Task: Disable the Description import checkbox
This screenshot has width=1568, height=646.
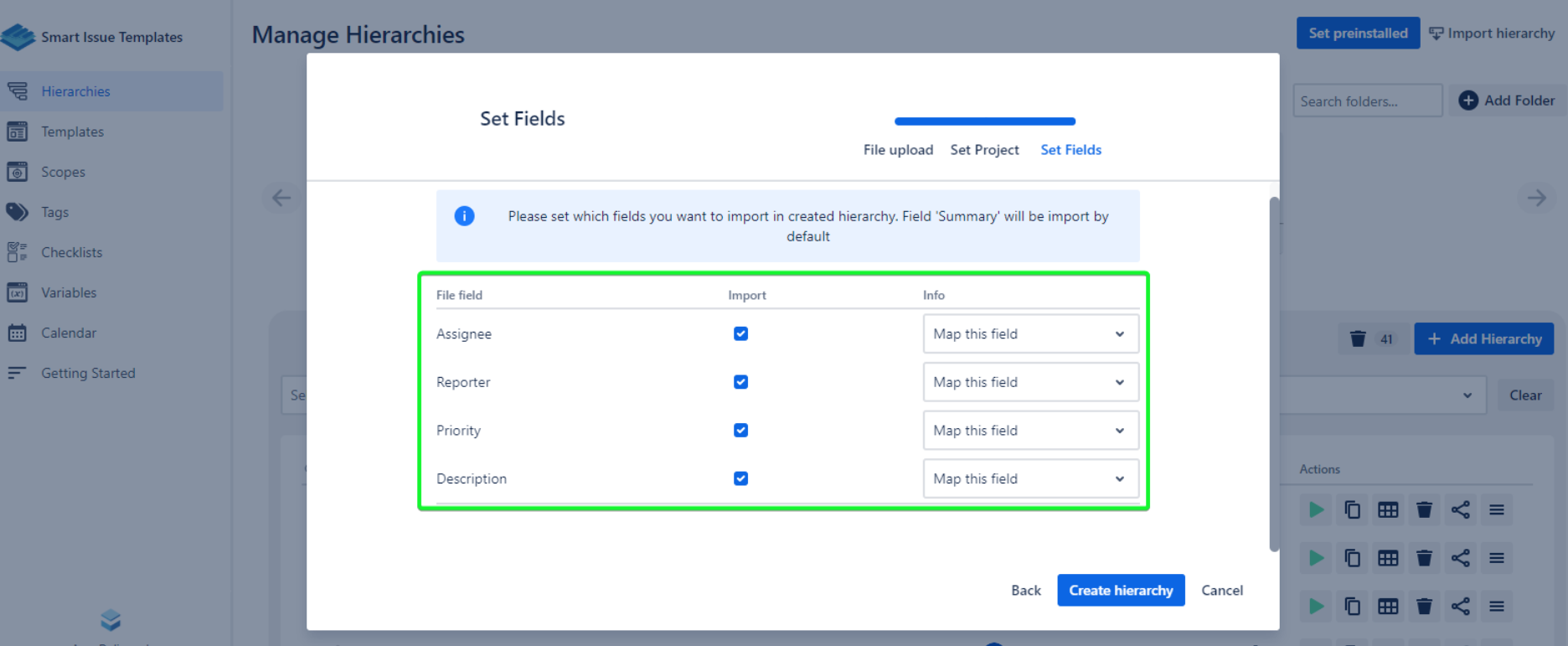Action: tap(740, 478)
